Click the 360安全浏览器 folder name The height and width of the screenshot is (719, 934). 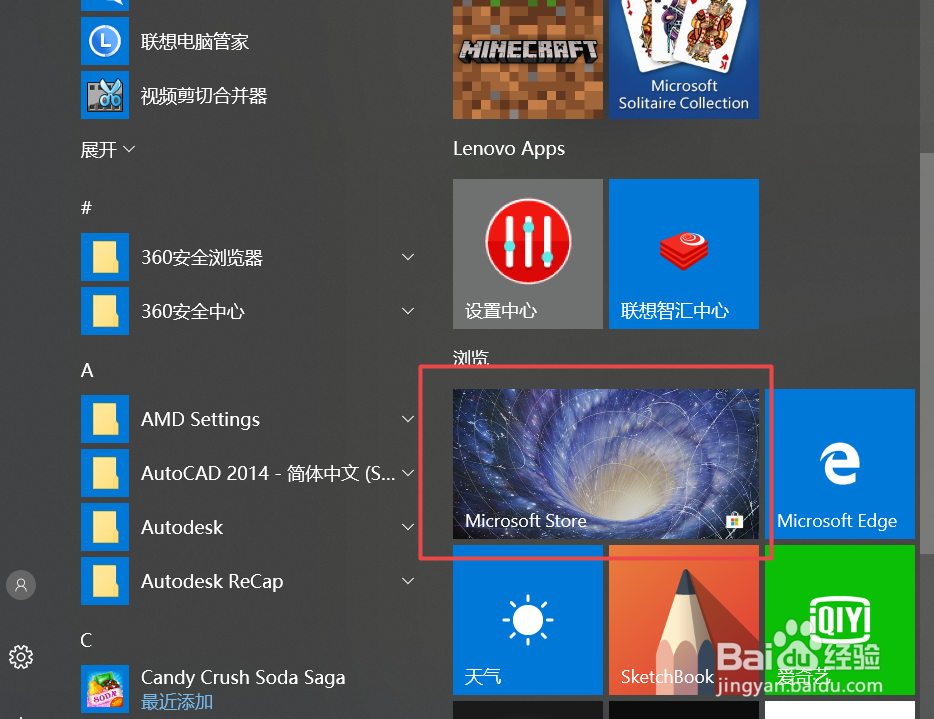point(202,257)
